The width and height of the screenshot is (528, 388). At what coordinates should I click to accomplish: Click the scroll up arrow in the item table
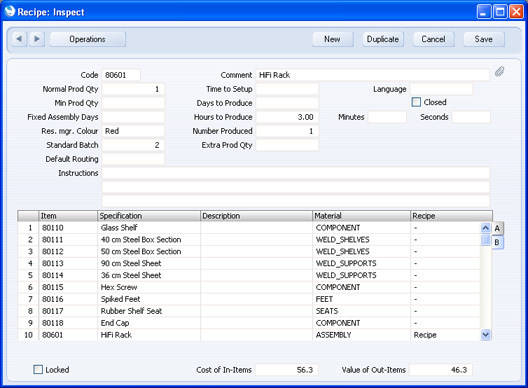(485, 228)
